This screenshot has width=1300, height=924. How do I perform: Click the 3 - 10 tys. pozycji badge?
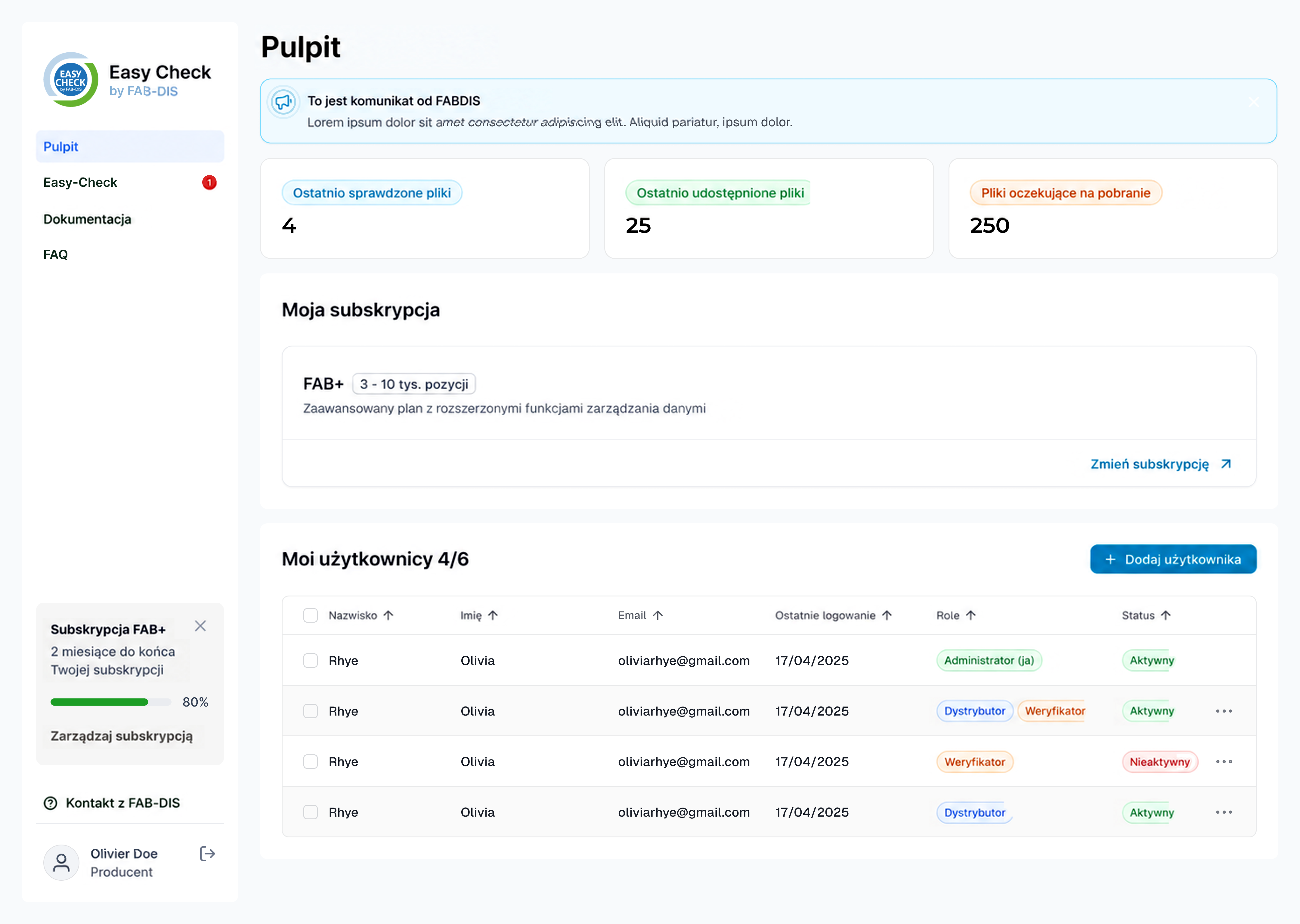click(414, 384)
